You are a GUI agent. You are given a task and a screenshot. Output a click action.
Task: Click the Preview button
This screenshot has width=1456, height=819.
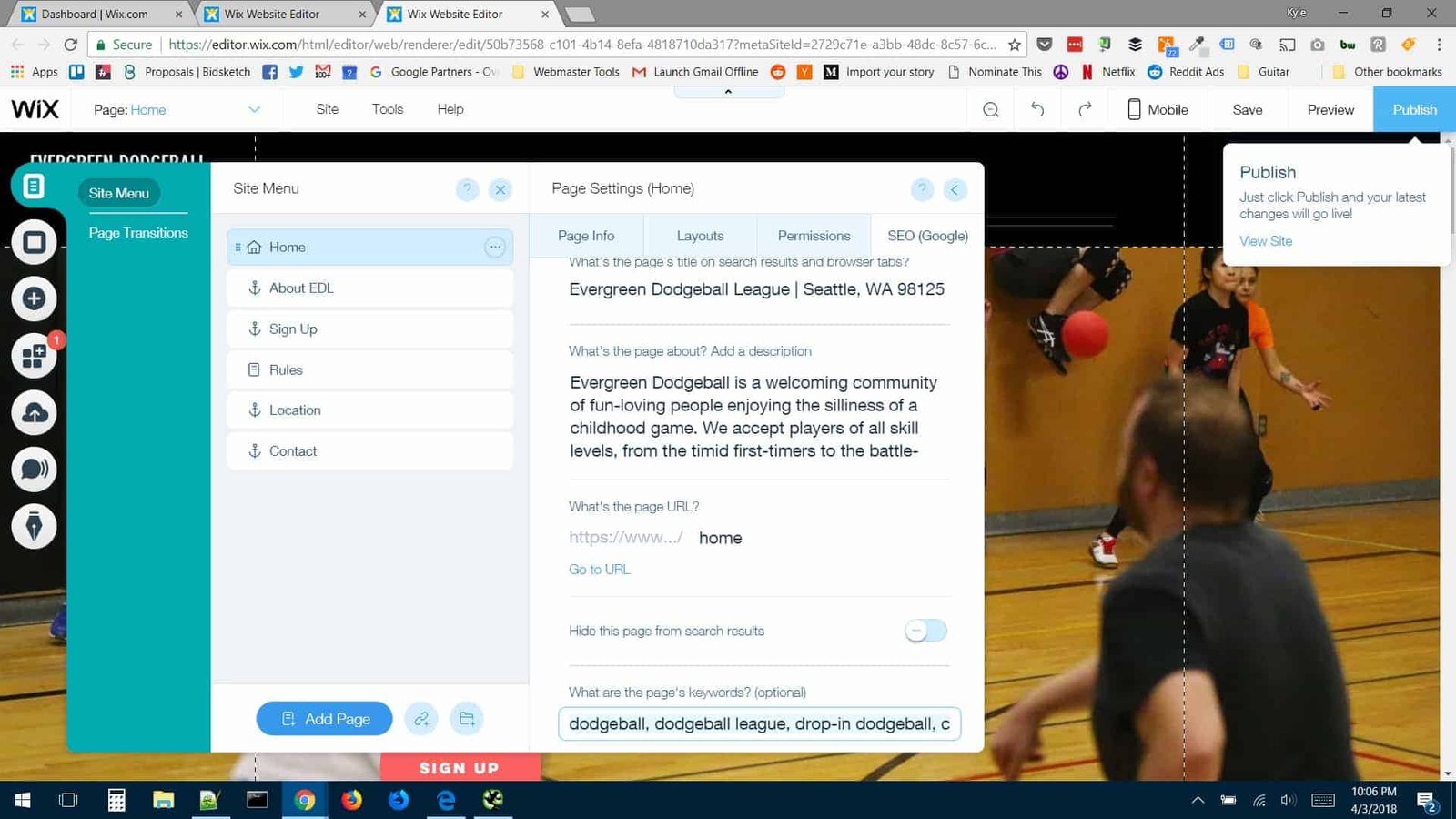(1330, 109)
